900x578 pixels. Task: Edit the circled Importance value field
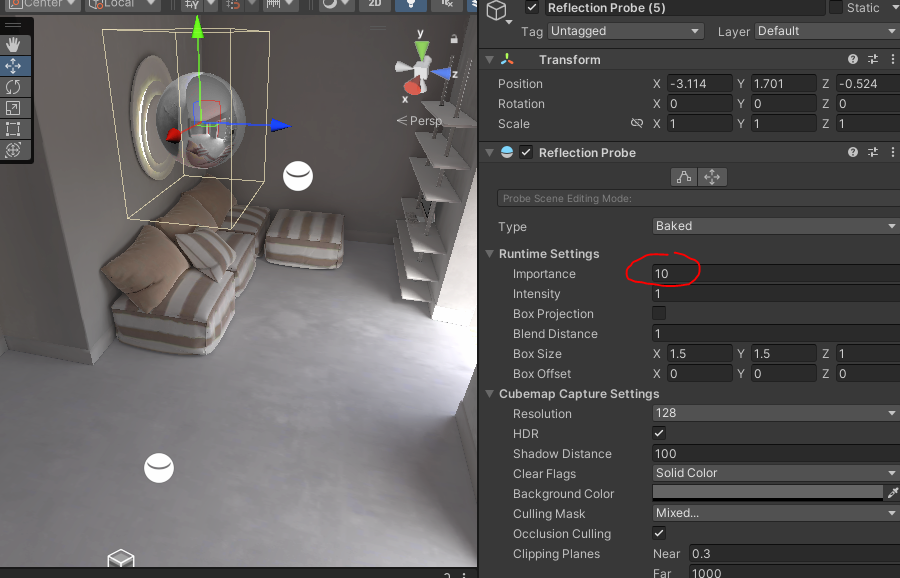[700, 273]
